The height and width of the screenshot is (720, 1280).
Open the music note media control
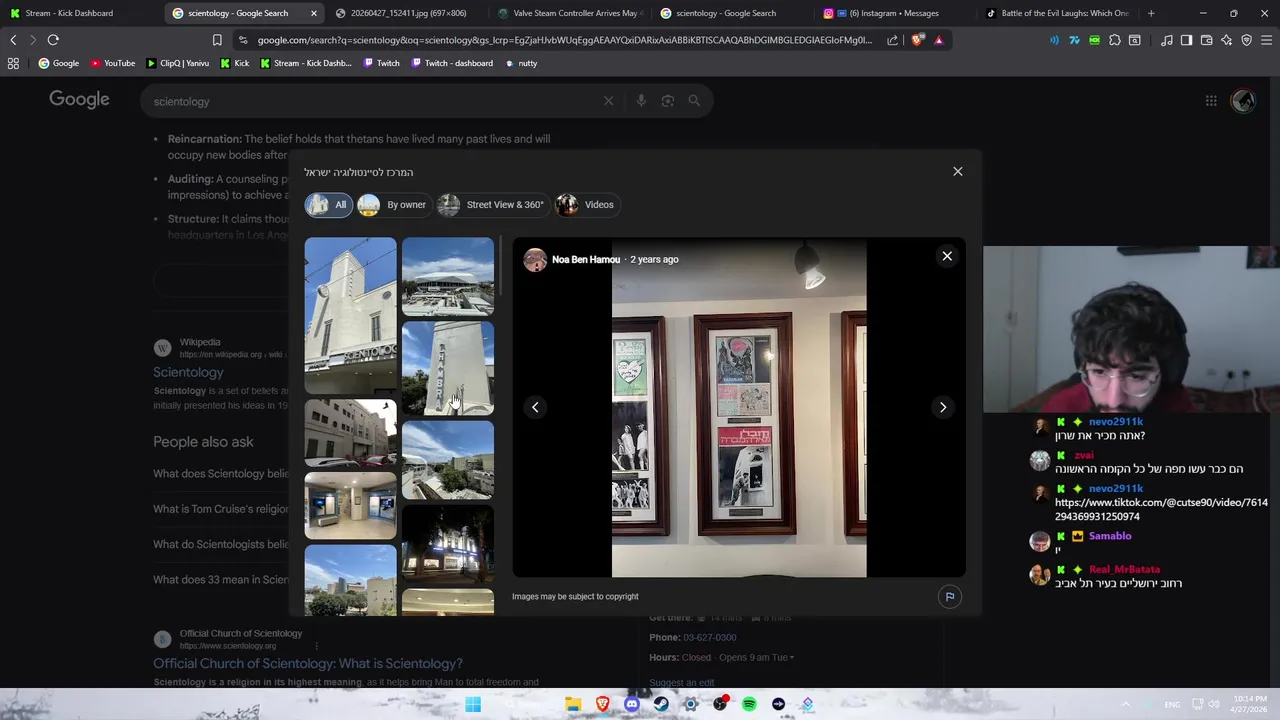pyautogui.click(x=1167, y=40)
